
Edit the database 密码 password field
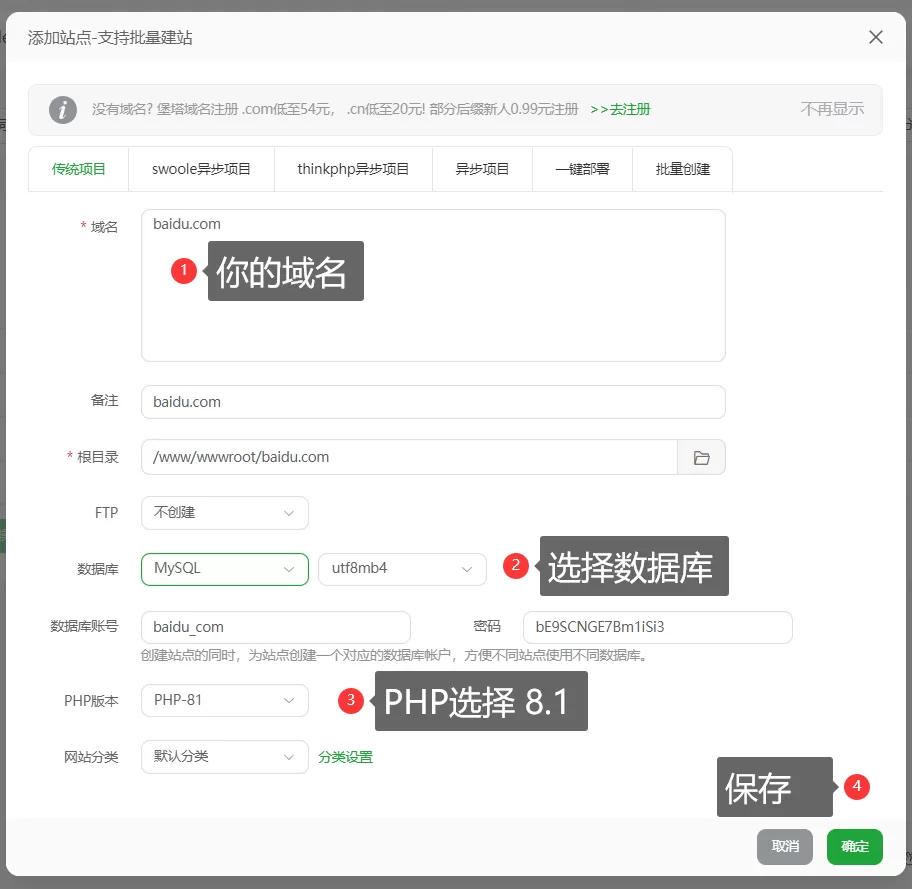tap(657, 627)
